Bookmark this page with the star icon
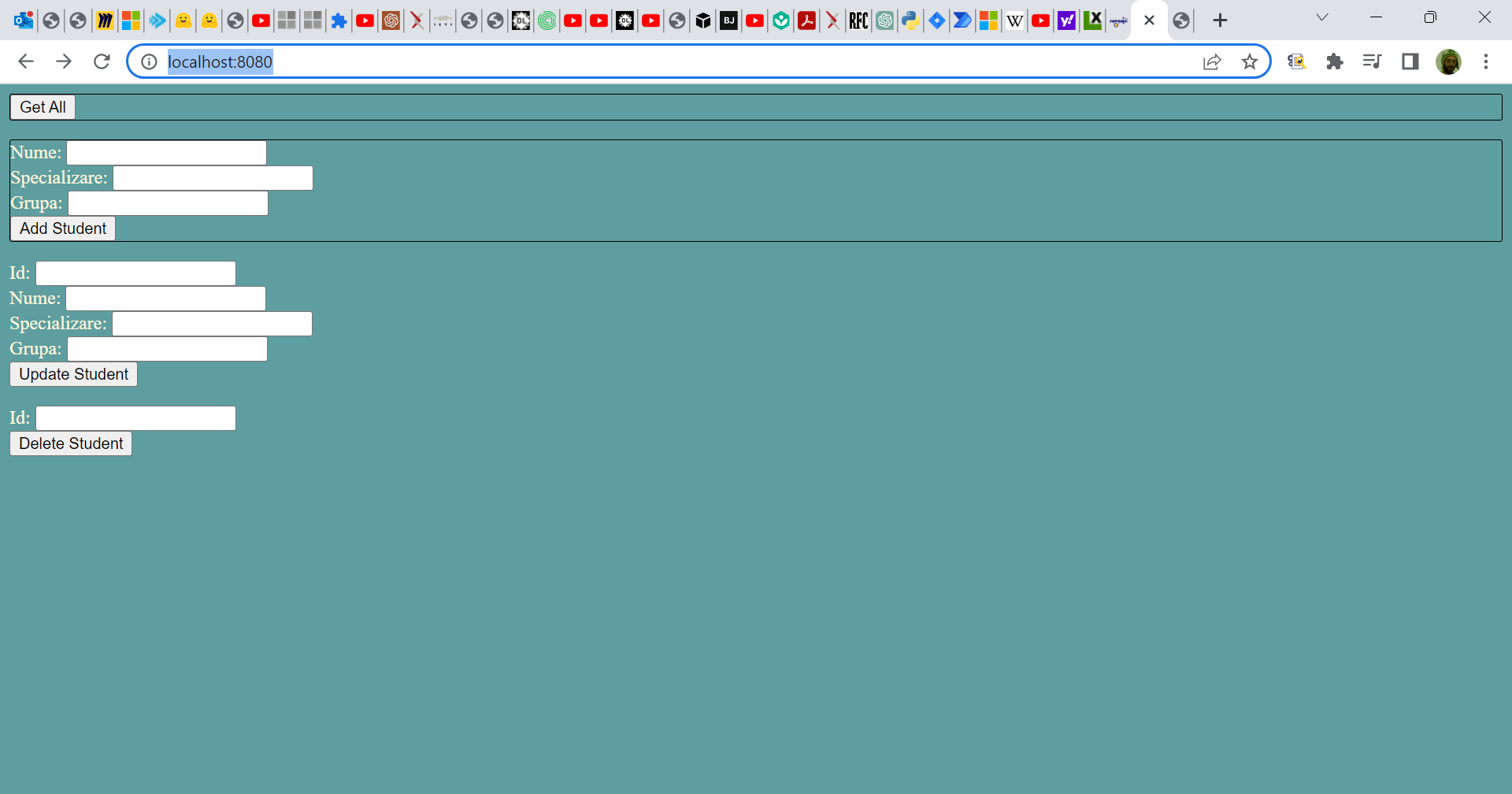 coord(1250,61)
